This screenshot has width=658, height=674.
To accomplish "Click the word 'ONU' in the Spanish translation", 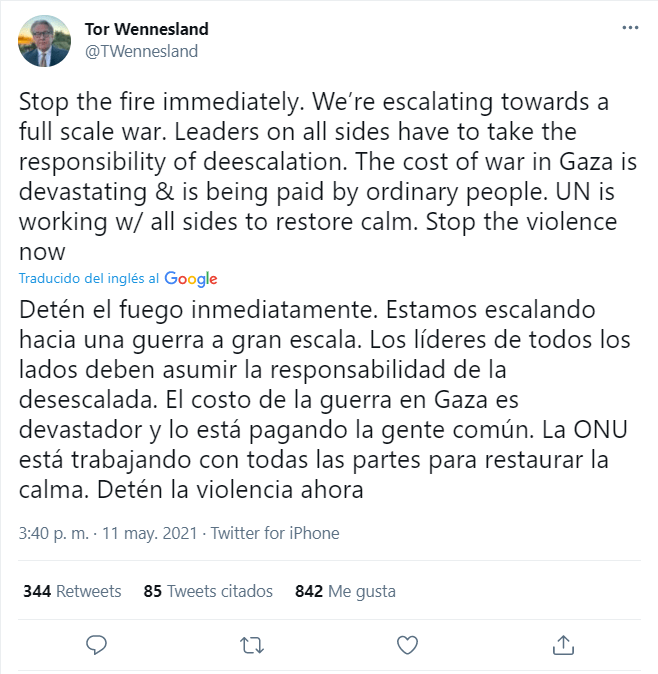I will pyautogui.click(x=600, y=430).
